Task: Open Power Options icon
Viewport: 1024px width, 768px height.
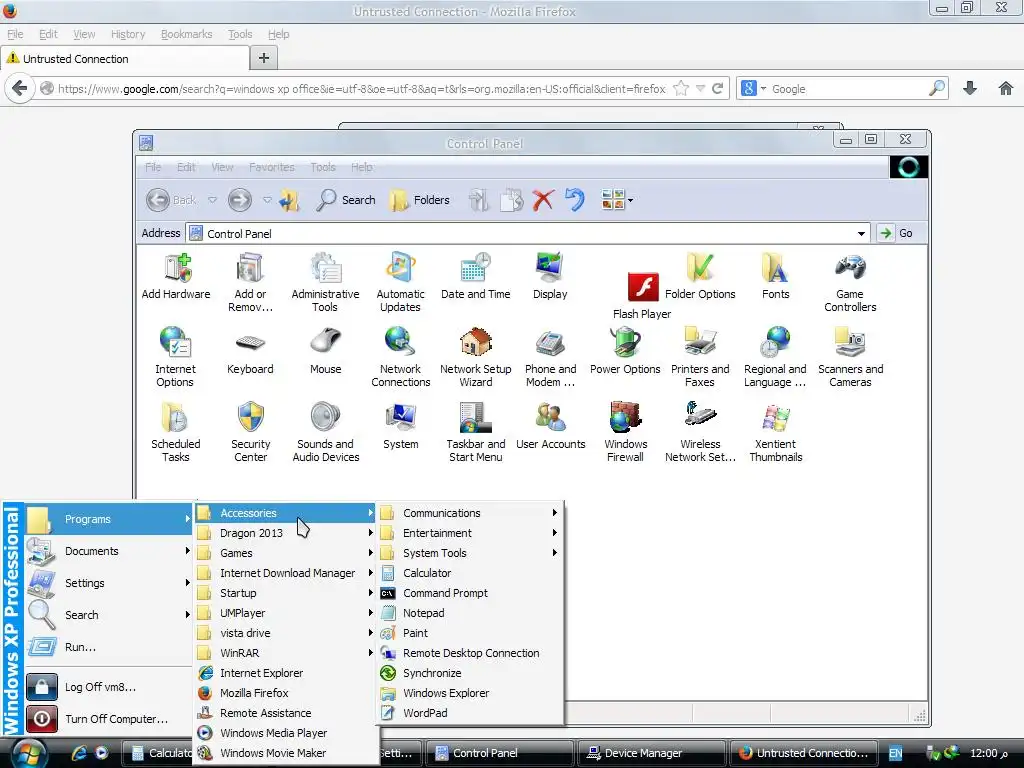Action: pos(625,351)
